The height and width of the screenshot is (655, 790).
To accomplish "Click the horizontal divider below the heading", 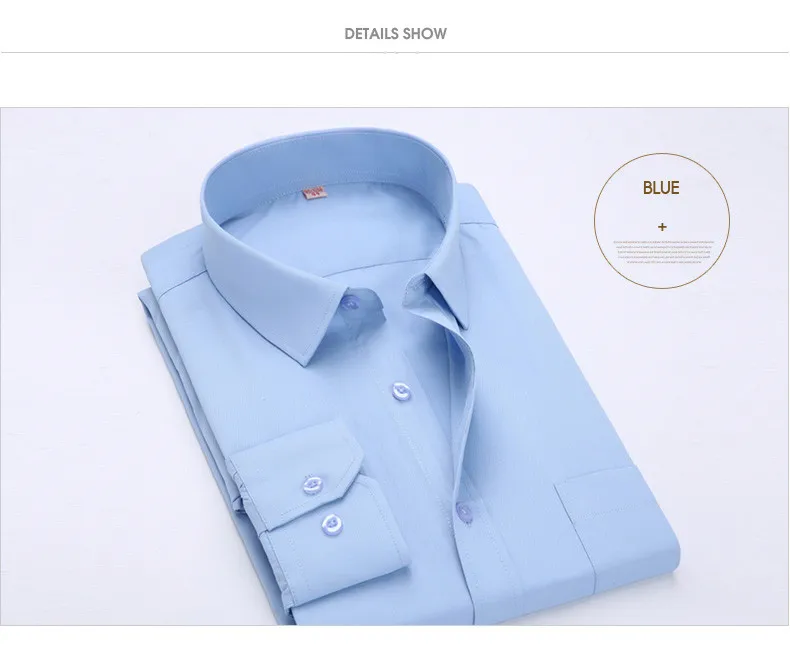I will tap(394, 52).
